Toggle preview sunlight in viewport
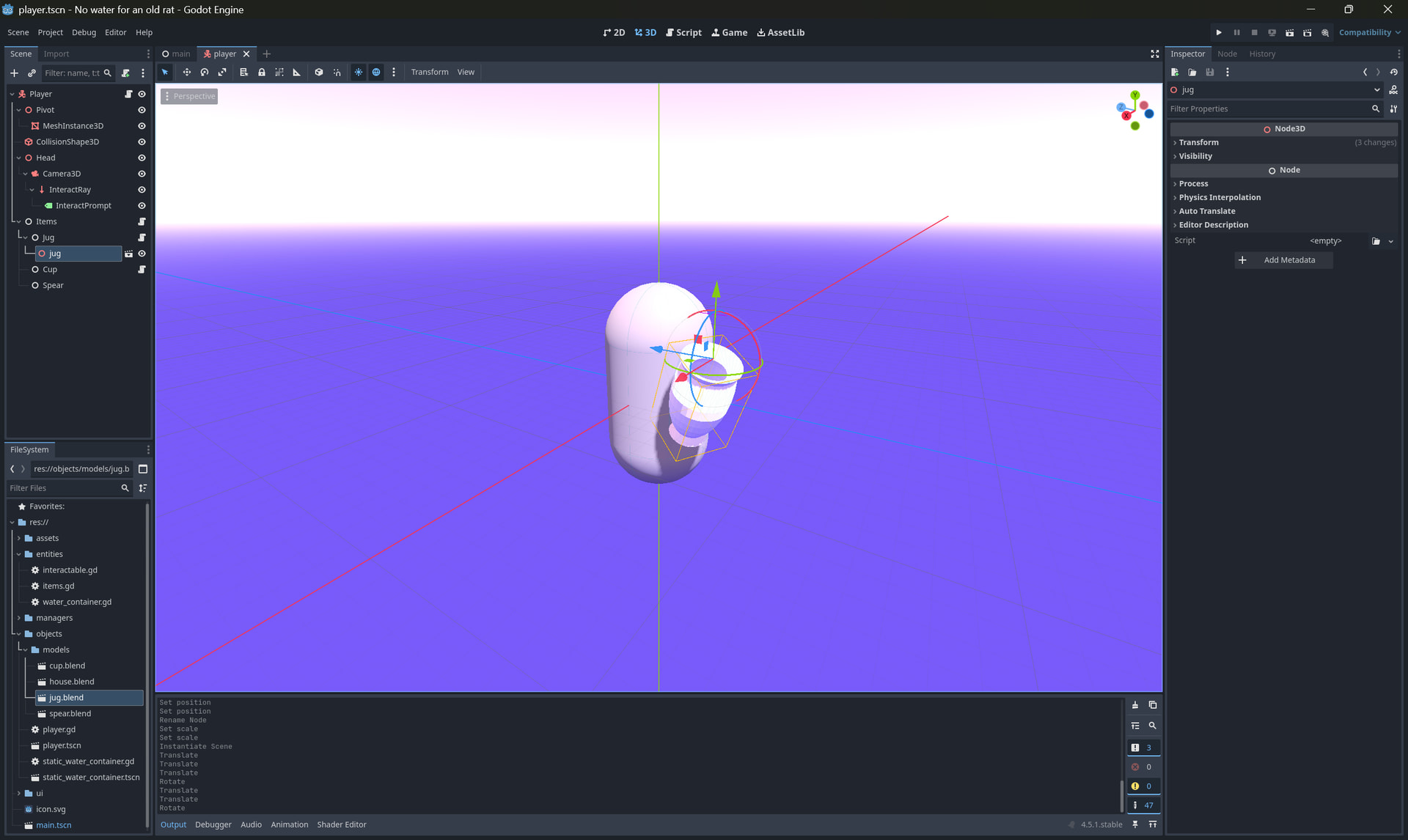 click(358, 72)
